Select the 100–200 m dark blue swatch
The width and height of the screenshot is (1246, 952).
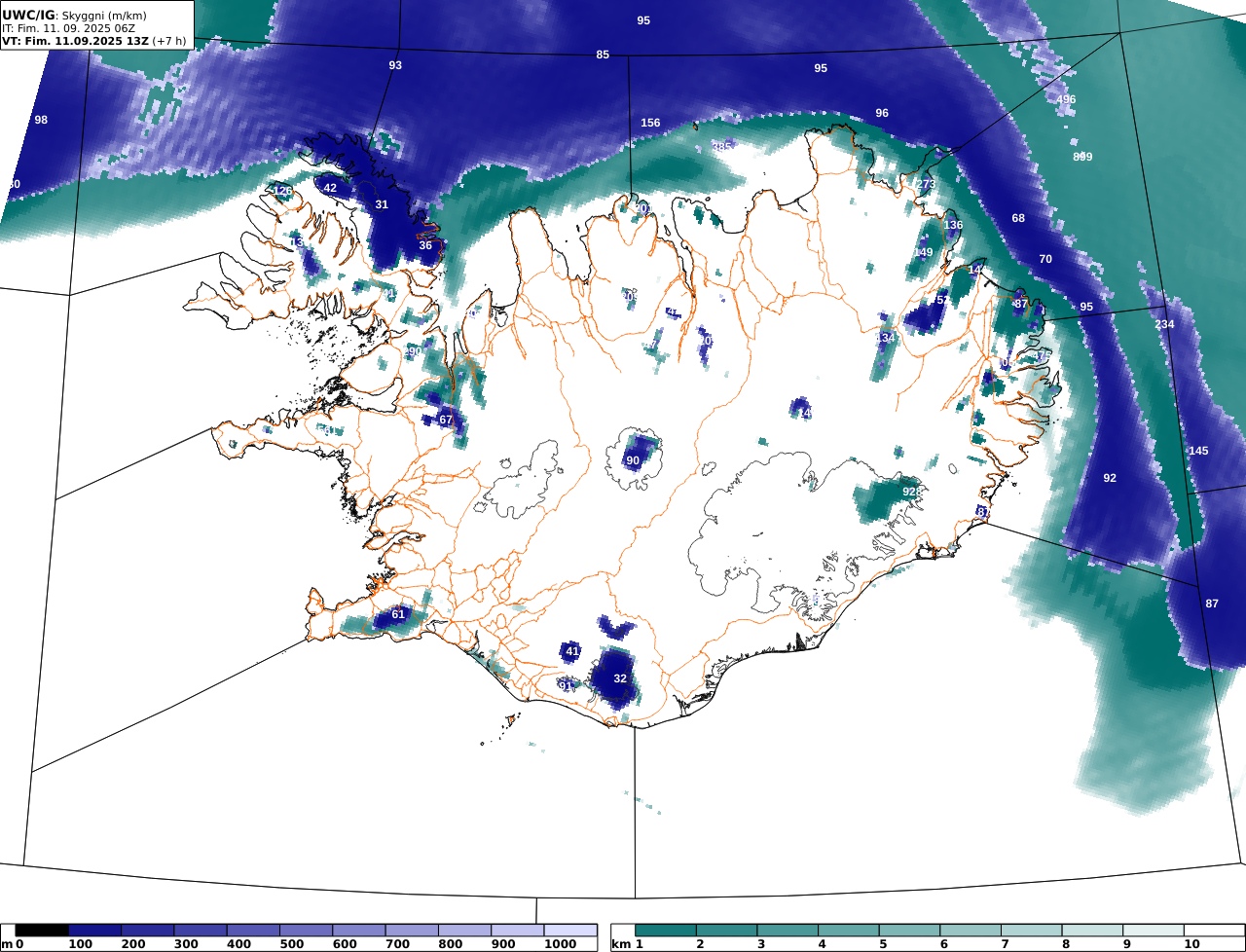point(95,931)
